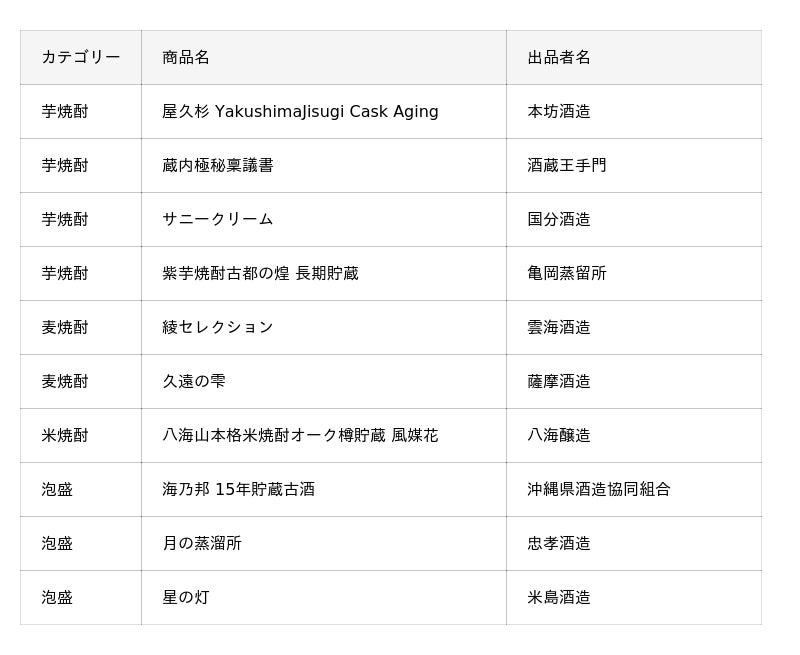The width and height of the screenshot is (800, 655).
Task: Select 紫芋焼酎古都の煌 長期貯蔵 product cell
Action: pyautogui.click(x=260, y=273)
